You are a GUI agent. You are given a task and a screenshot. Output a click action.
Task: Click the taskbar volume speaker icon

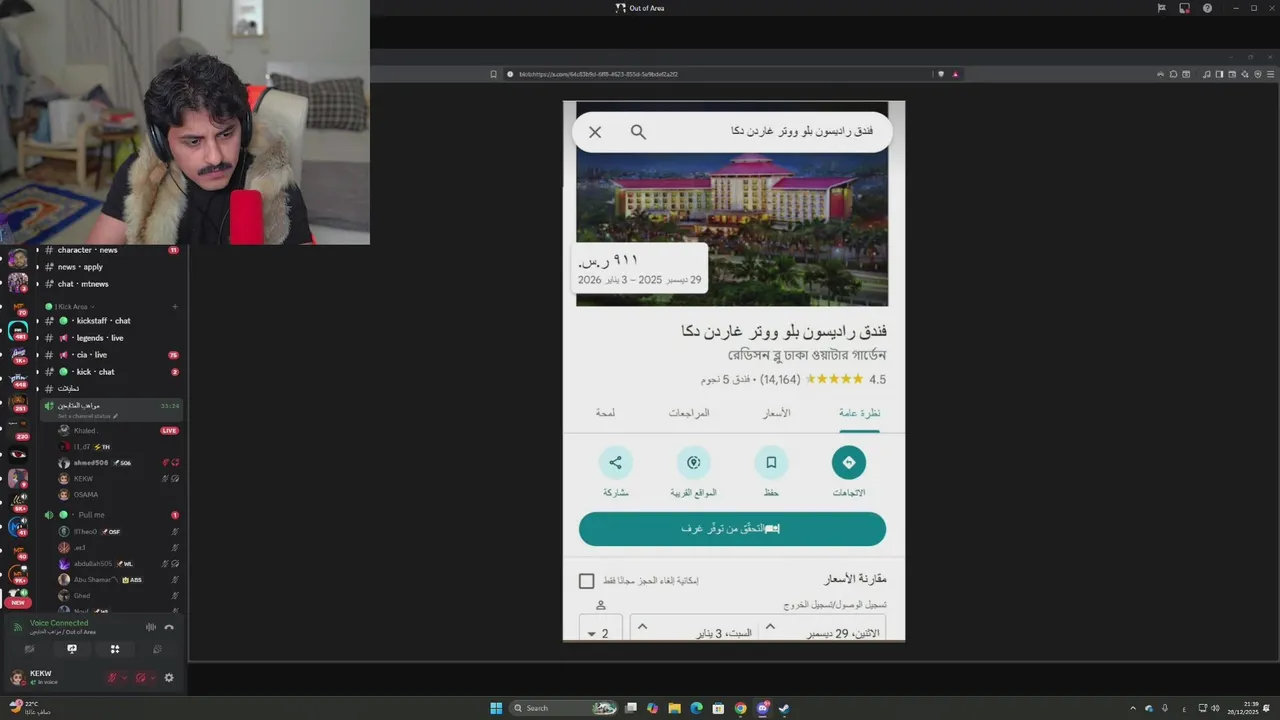[x=1215, y=708]
